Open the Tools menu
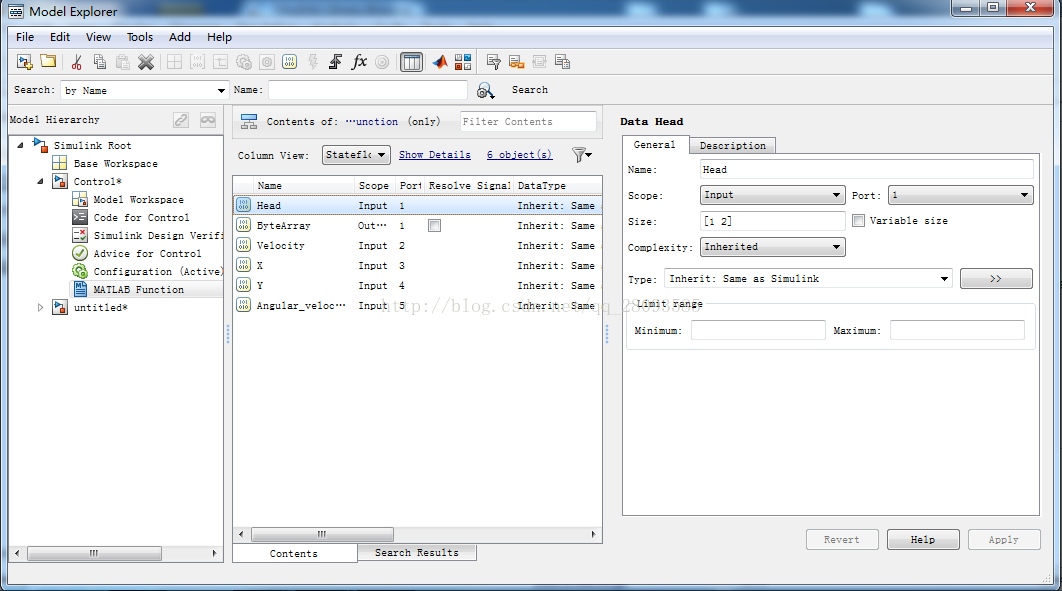Viewport: 1062px width, 591px height. coord(140,37)
